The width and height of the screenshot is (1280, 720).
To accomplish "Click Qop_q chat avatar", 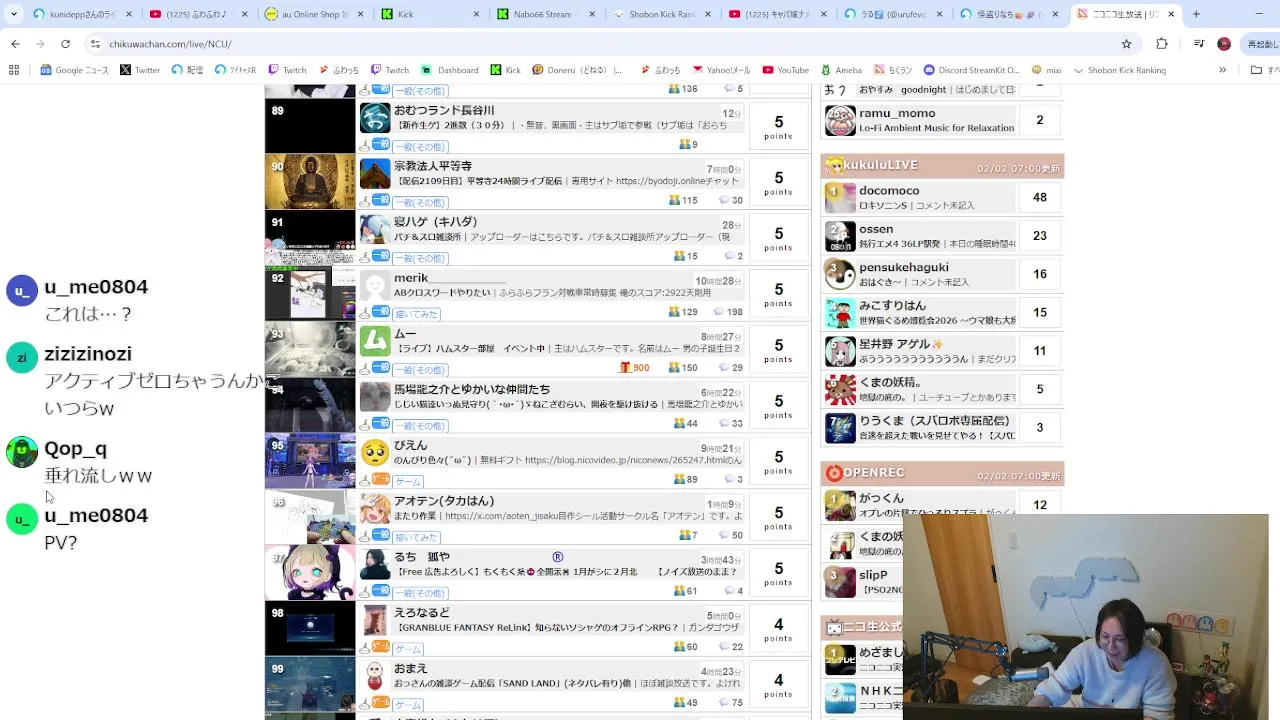I will [x=22, y=452].
